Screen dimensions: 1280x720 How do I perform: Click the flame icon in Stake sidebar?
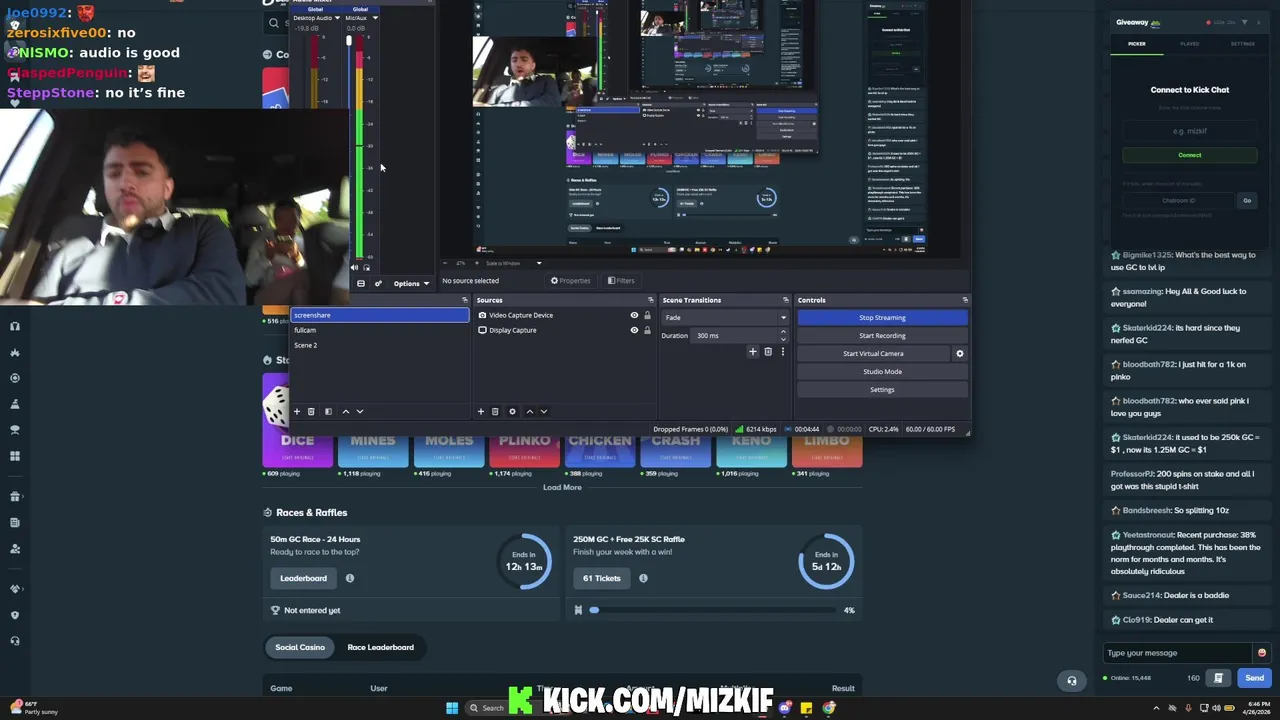[14, 352]
